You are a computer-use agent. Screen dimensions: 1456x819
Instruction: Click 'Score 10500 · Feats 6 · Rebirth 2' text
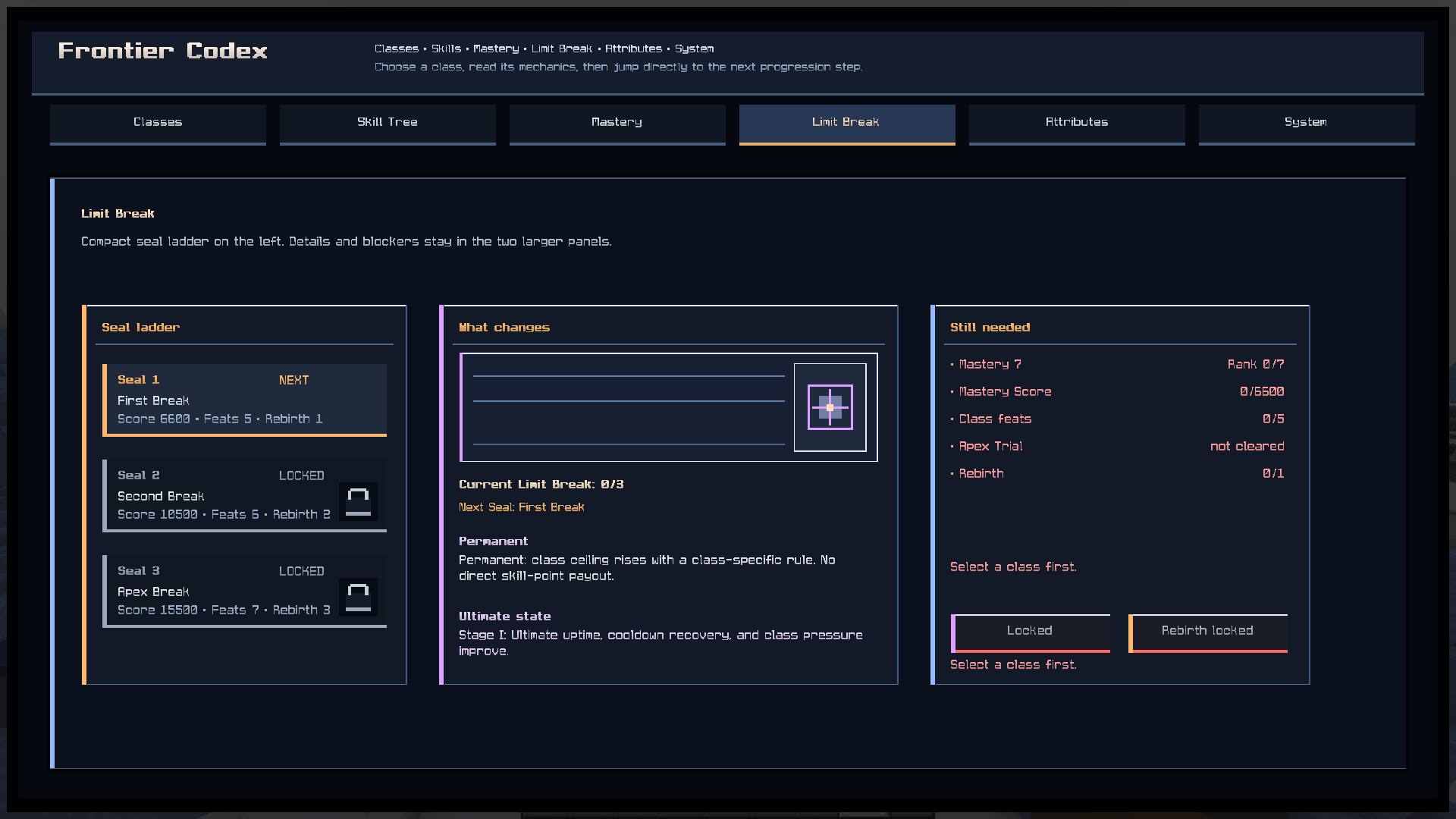pos(224,515)
